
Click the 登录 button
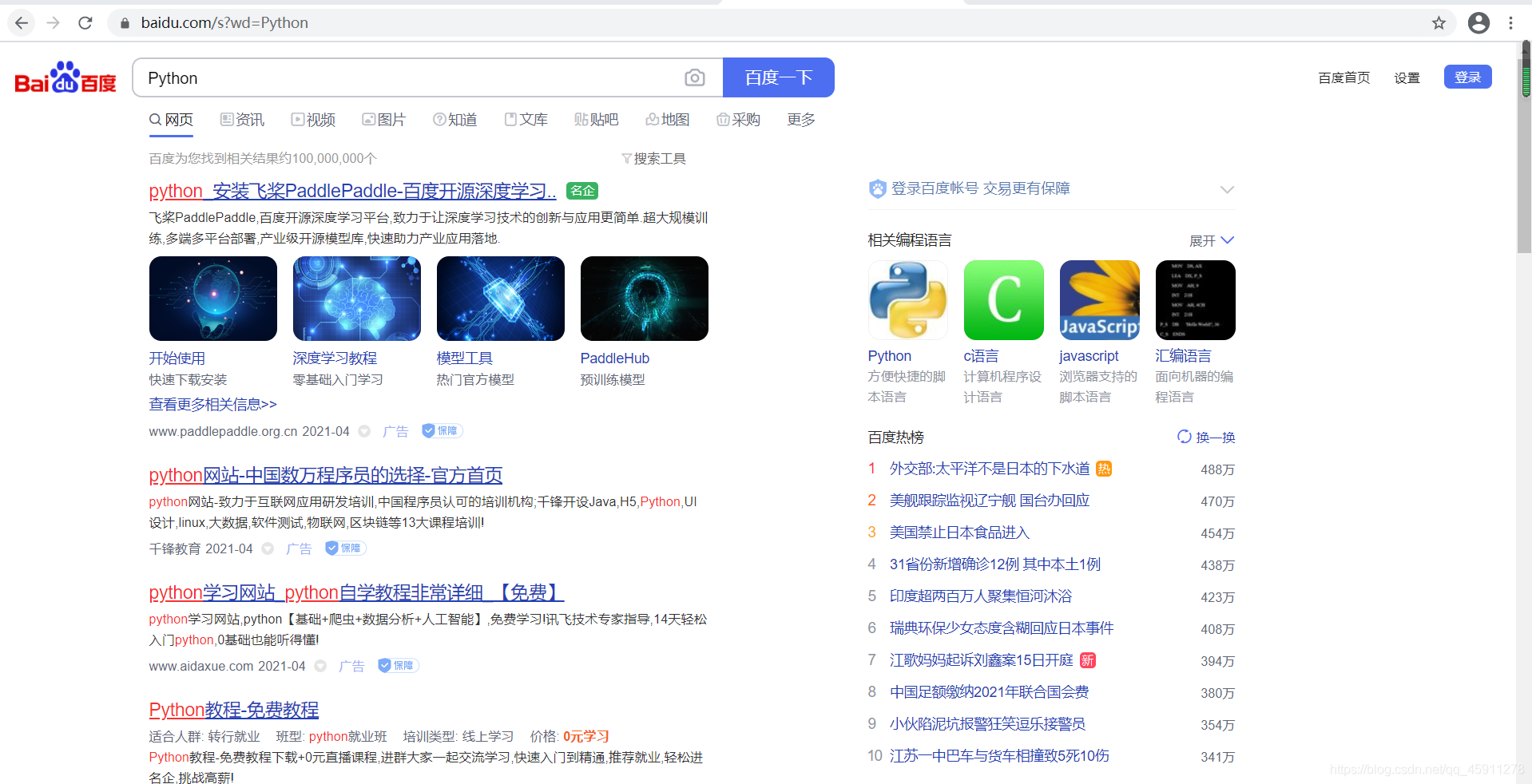(x=1468, y=77)
